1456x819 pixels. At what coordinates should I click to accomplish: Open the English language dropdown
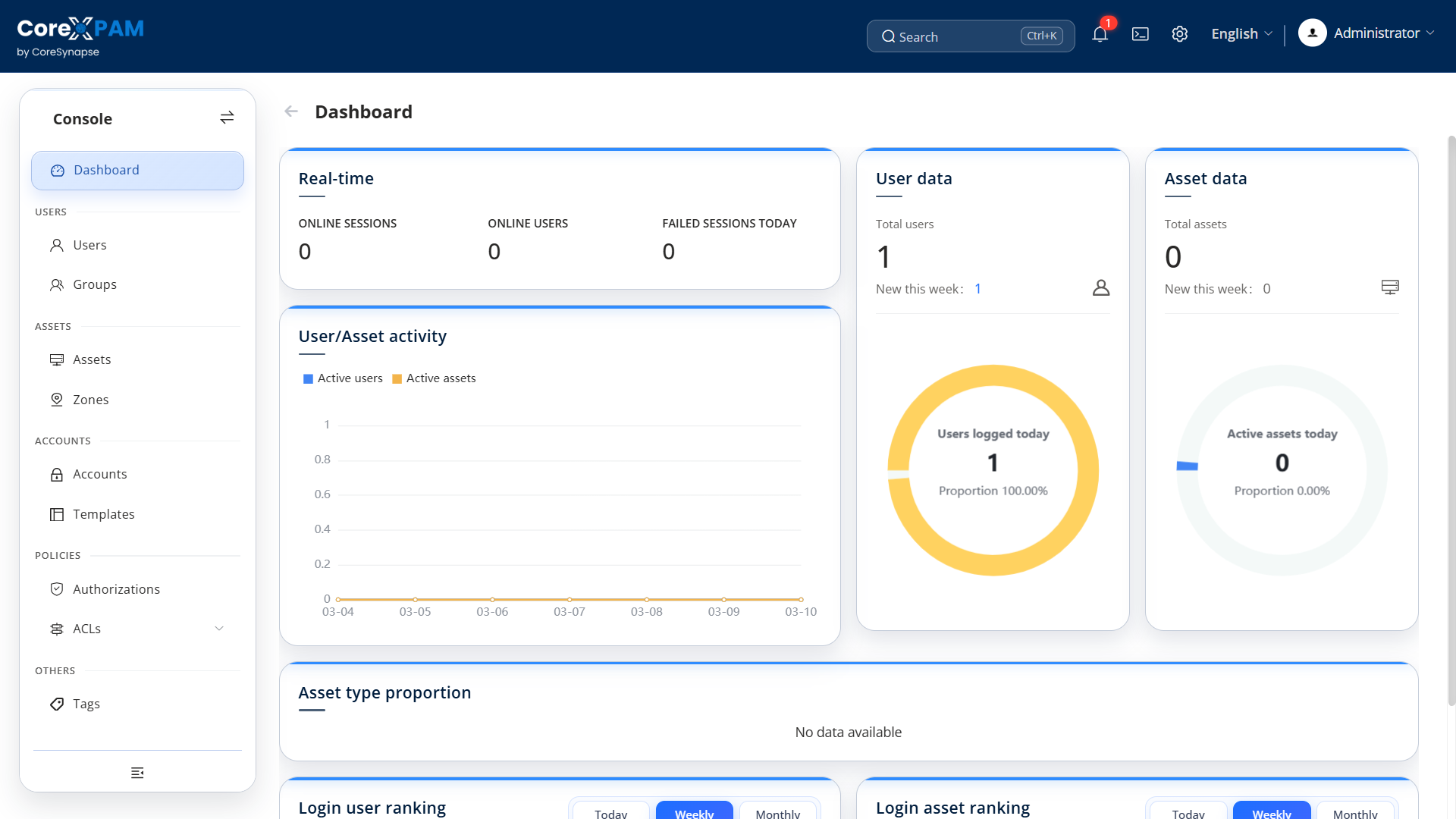pos(1241,34)
